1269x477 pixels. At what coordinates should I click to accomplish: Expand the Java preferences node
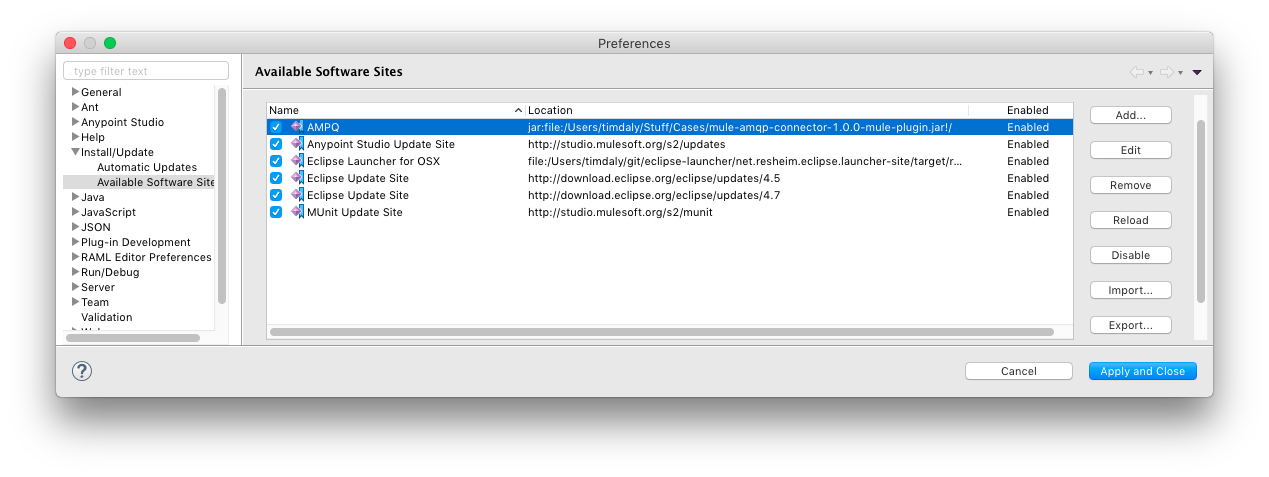click(x=75, y=197)
